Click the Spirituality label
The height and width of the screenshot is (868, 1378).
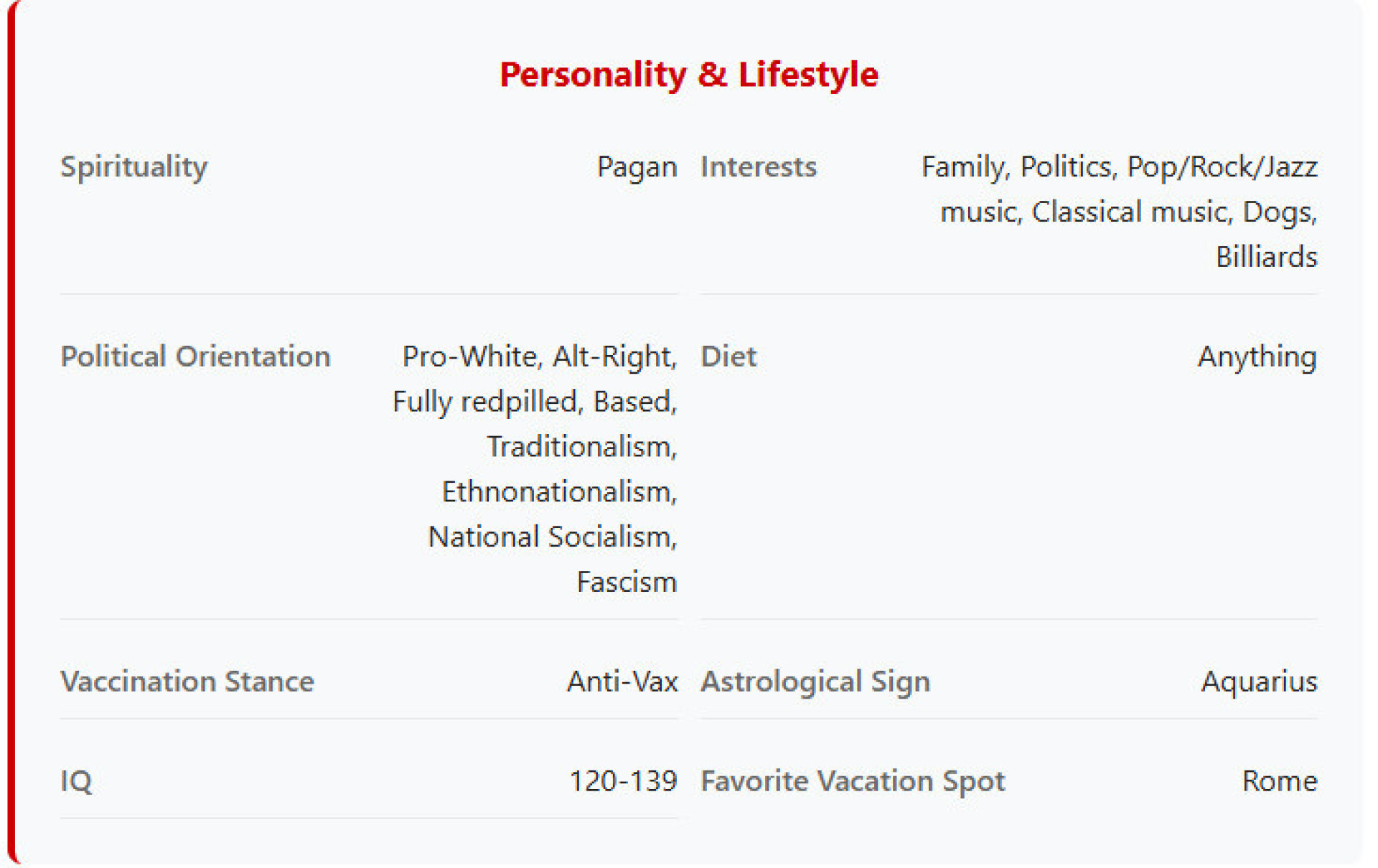(x=133, y=167)
